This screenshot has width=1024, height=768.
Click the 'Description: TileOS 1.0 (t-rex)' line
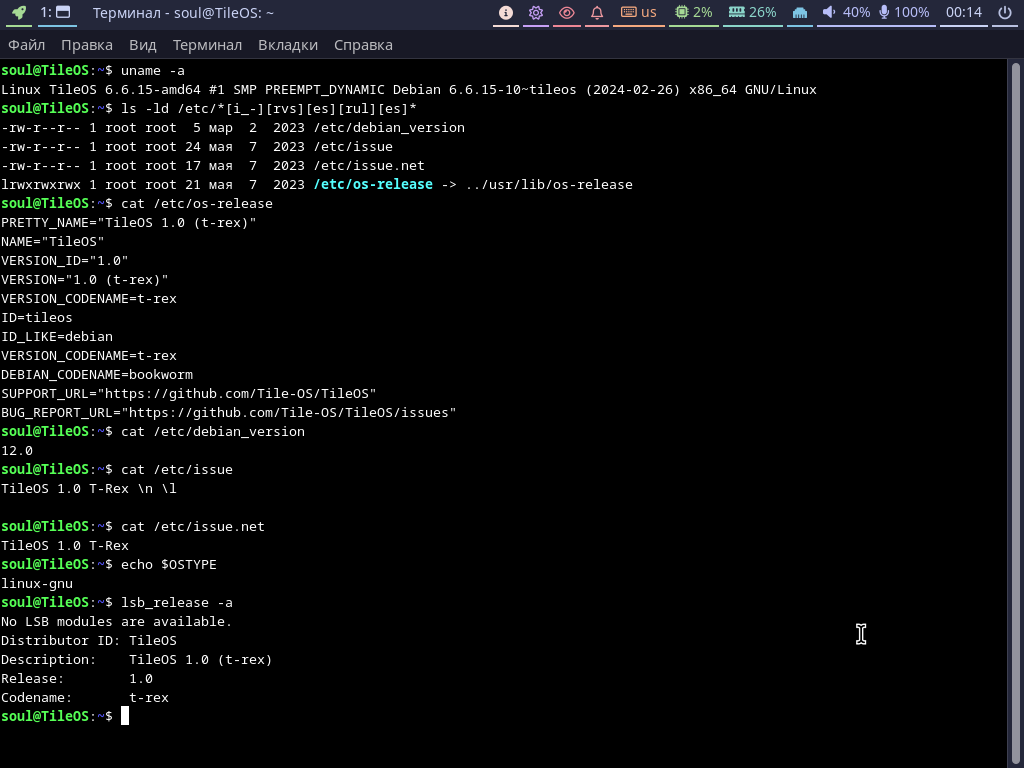(x=136, y=659)
